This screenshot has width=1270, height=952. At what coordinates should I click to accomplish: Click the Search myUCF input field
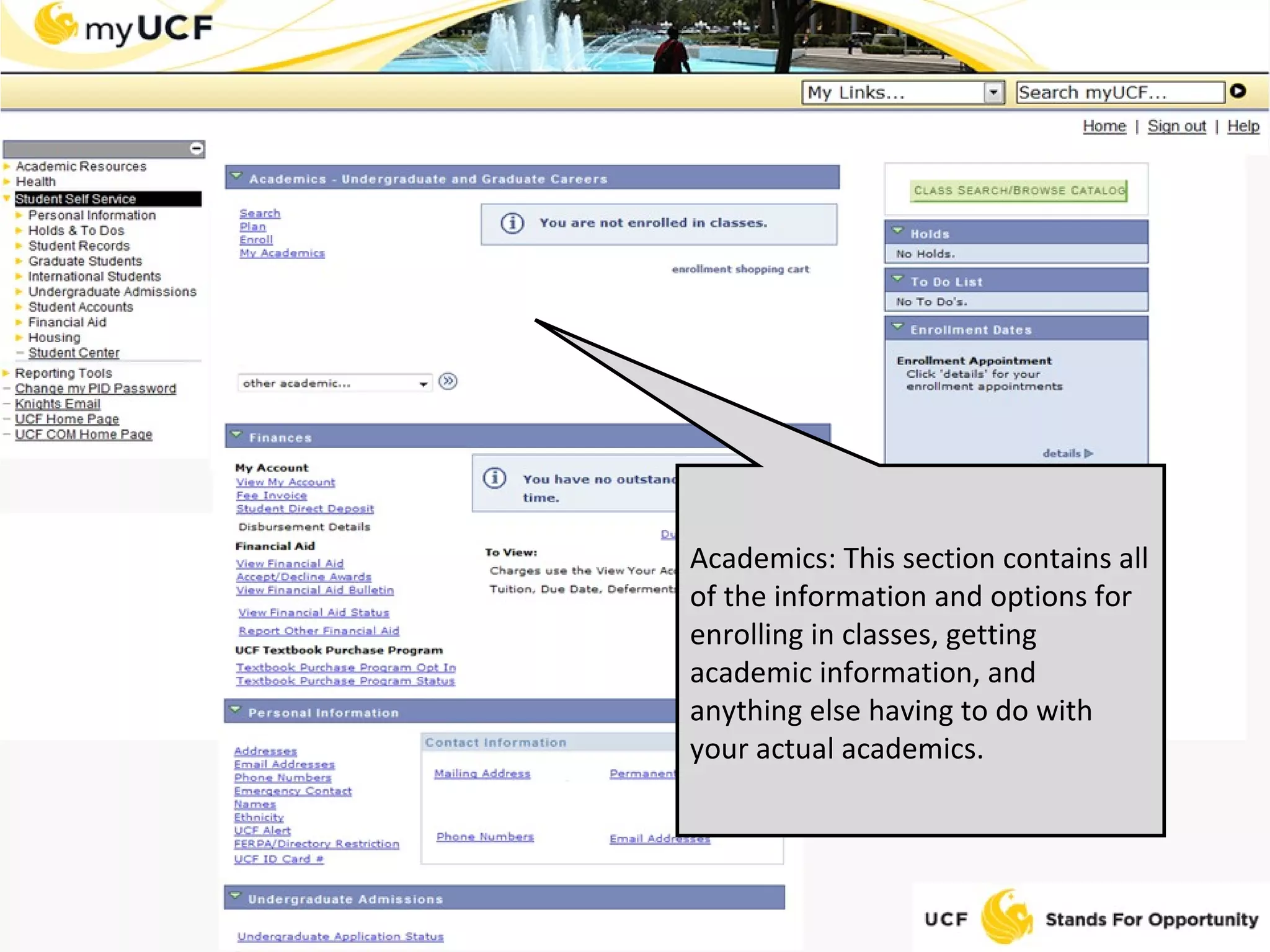[1119, 92]
